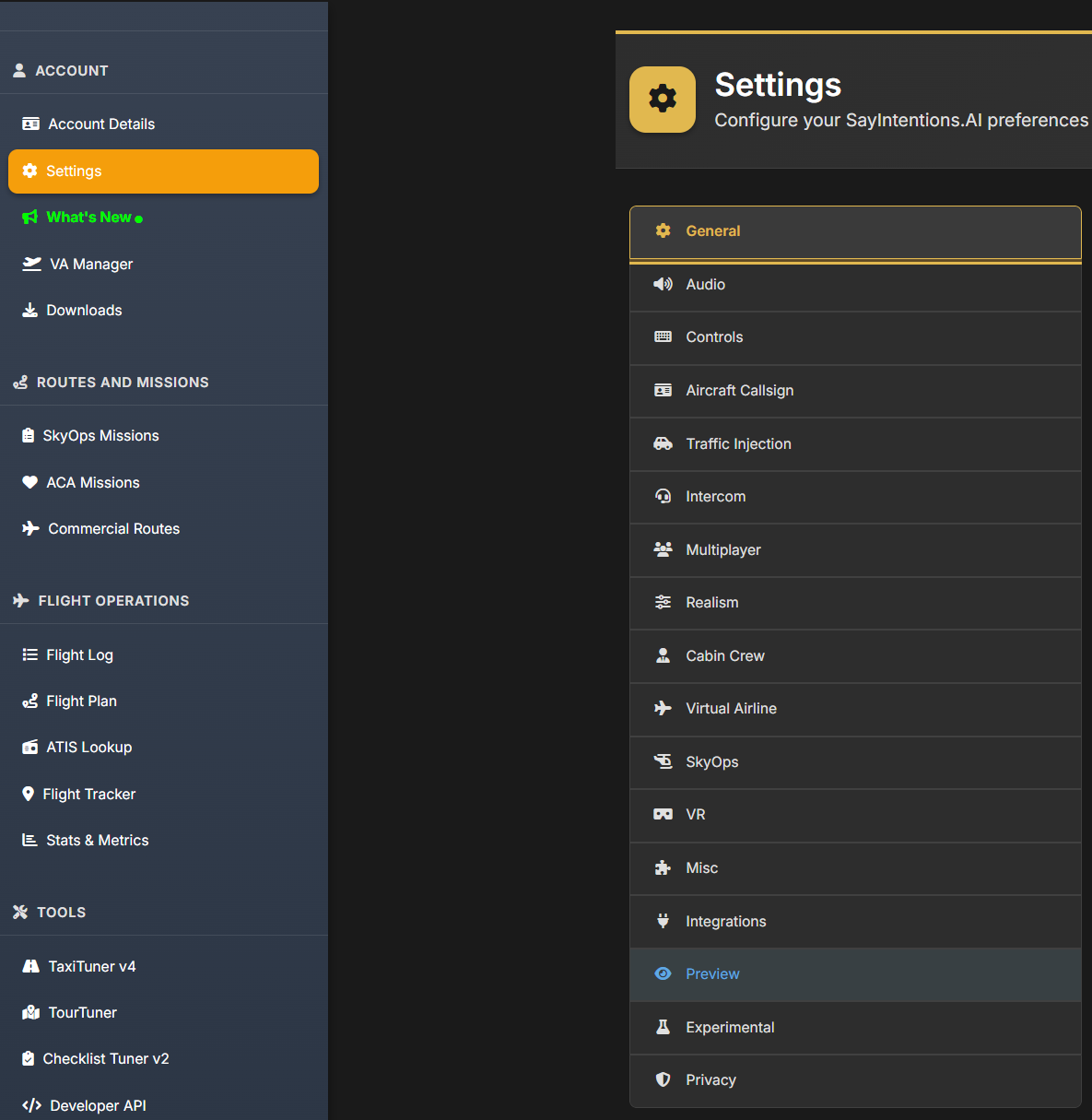The width and height of the screenshot is (1092, 1120).
Task: Click the Controls keyboard icon
Action: 663,336
